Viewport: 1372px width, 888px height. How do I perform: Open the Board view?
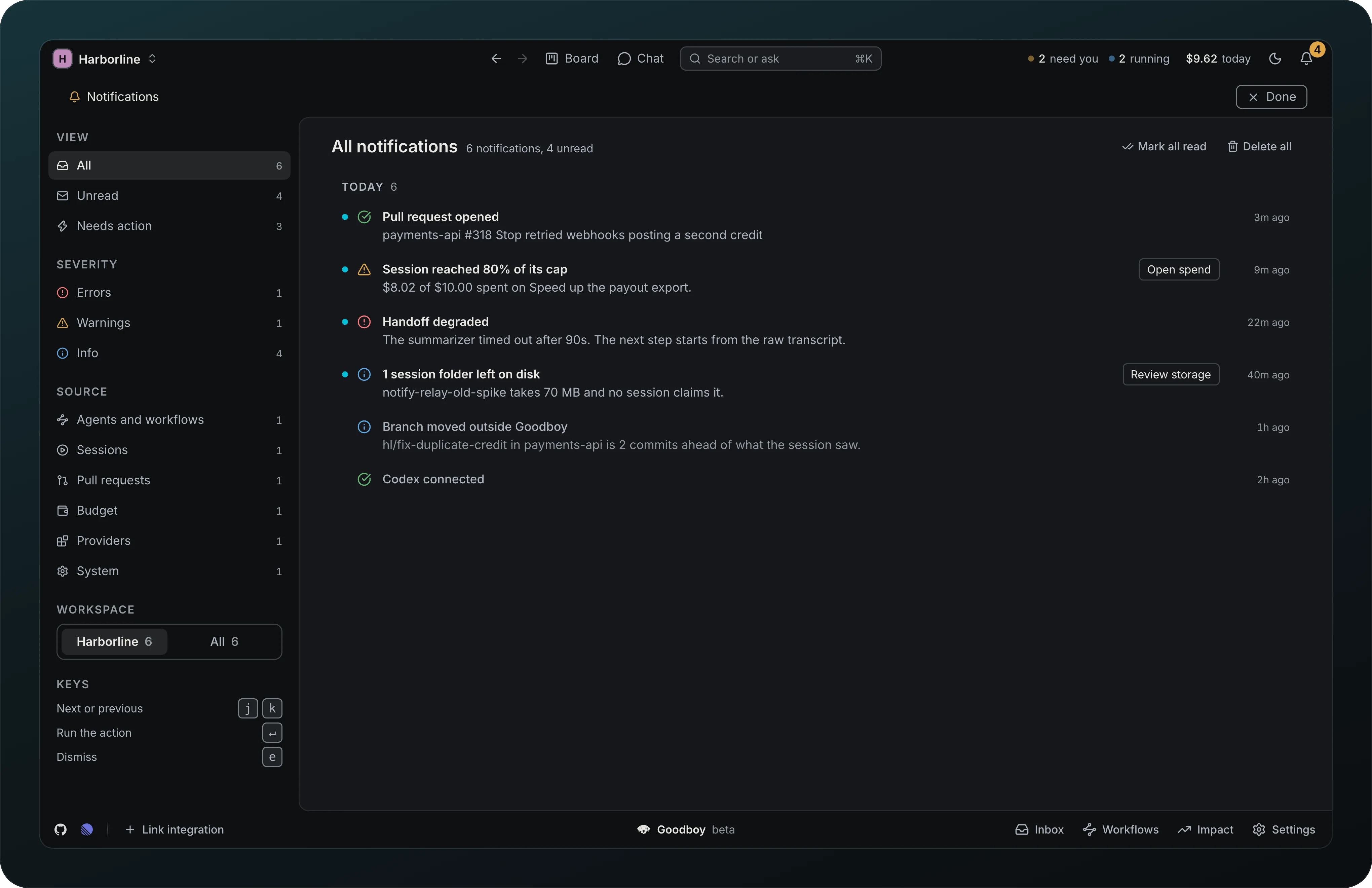tap(572, 59)
